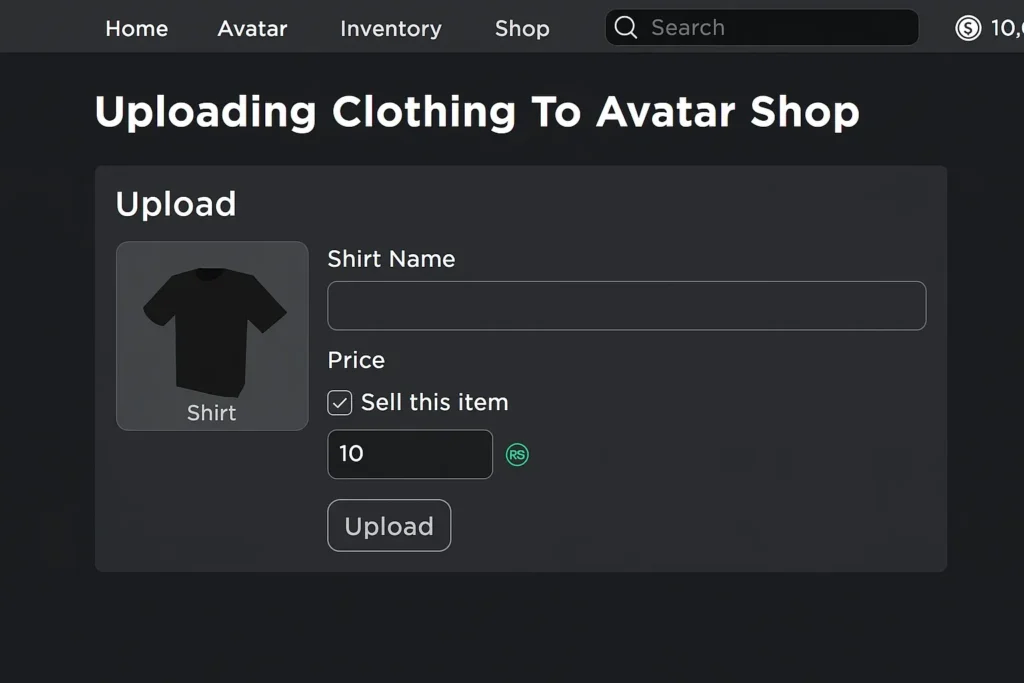Click the "Sell this item" label text
This screenshot has width=1024, height=683.
tap(434, 403)
